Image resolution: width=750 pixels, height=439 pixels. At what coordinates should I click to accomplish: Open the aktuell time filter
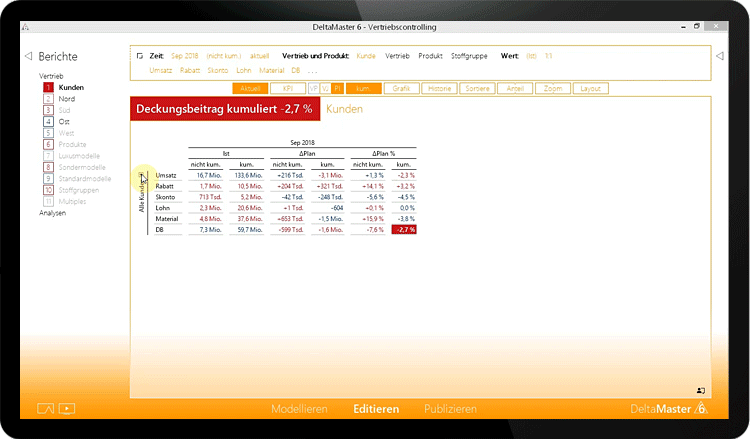coord(260,56)
